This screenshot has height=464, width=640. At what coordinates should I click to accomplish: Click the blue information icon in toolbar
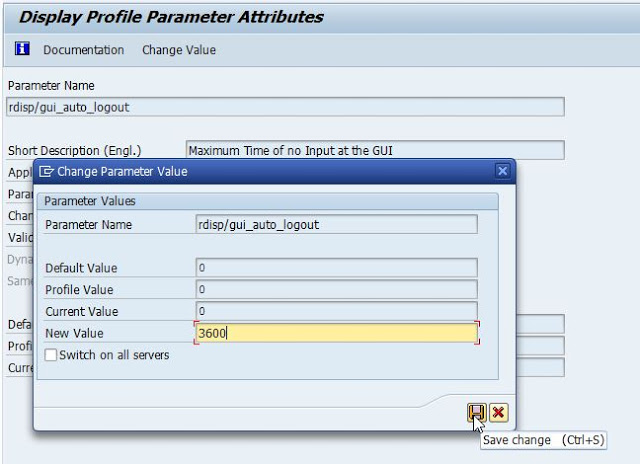coord(22,49)
